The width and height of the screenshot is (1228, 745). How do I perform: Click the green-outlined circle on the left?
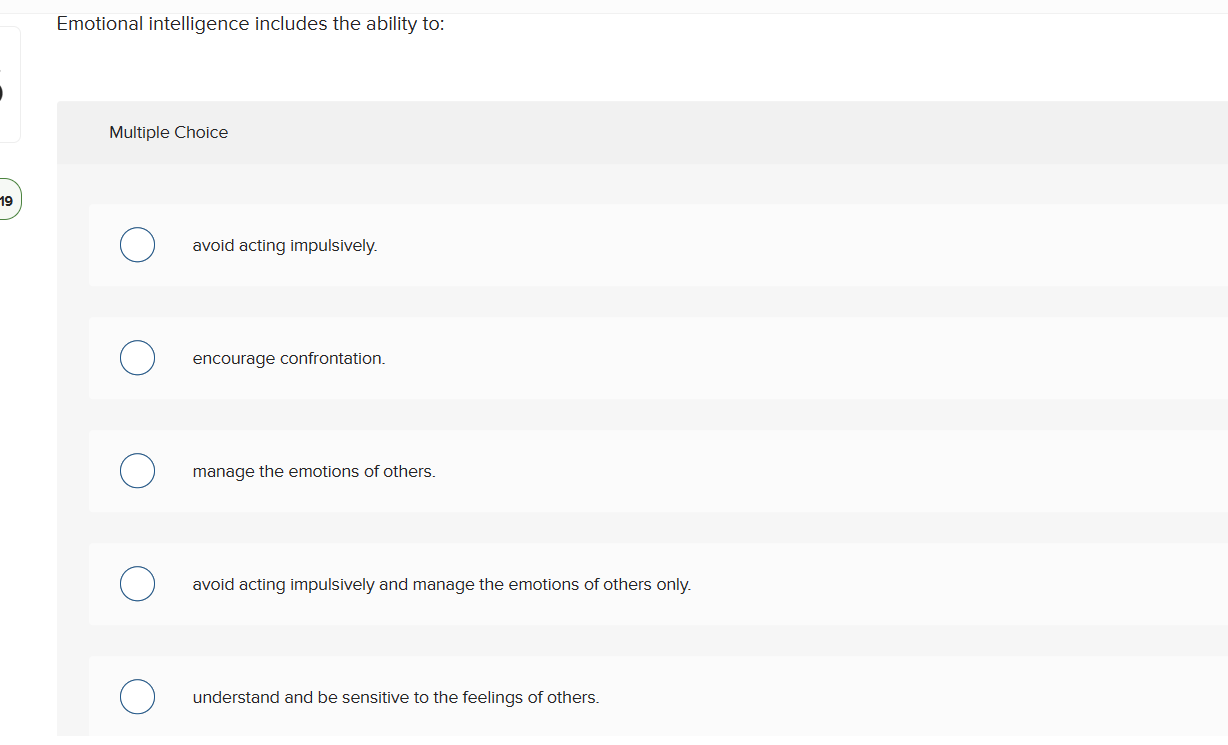tap(7, 199)
